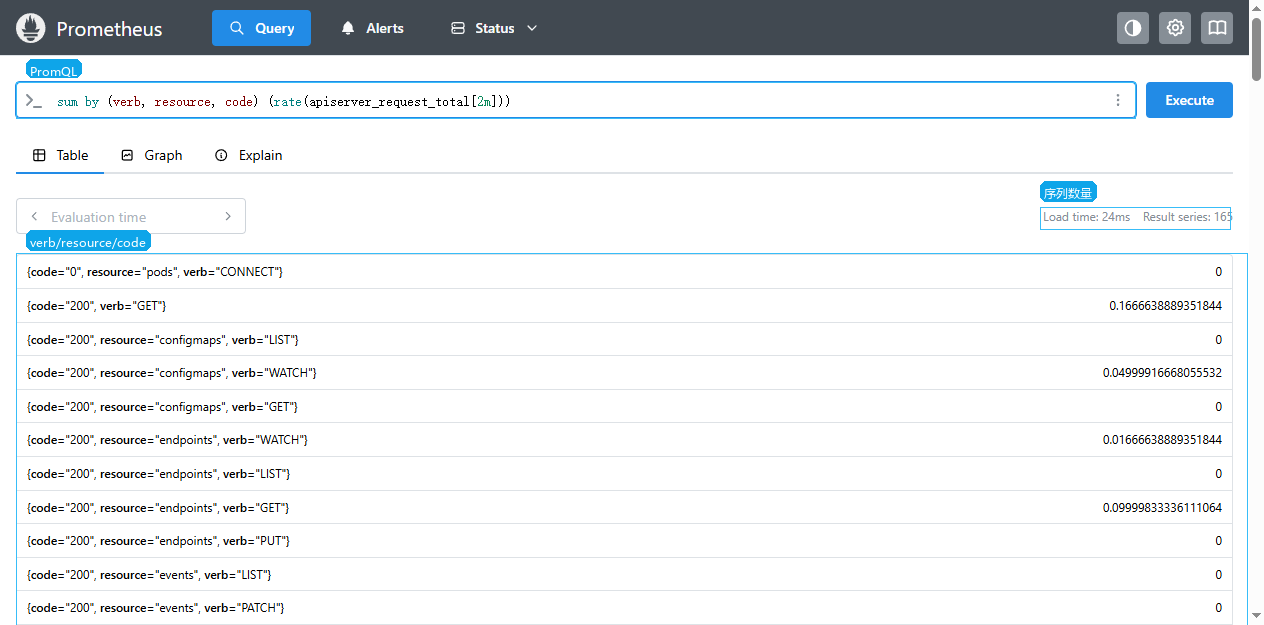Switch to the Graph tab
This screenshot has width=1264, height=625.
(x=151, y=155)
